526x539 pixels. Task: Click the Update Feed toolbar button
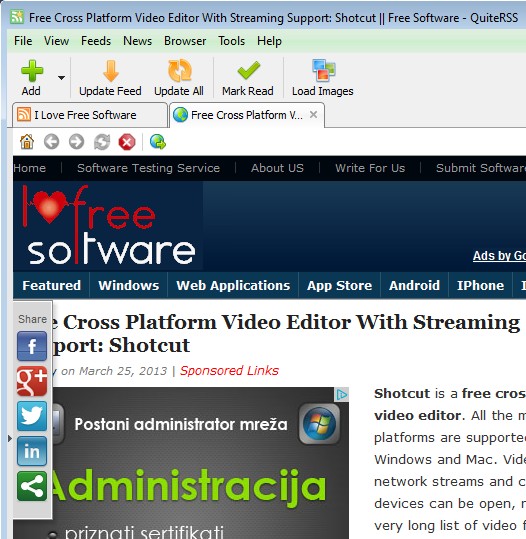point(110,78)
